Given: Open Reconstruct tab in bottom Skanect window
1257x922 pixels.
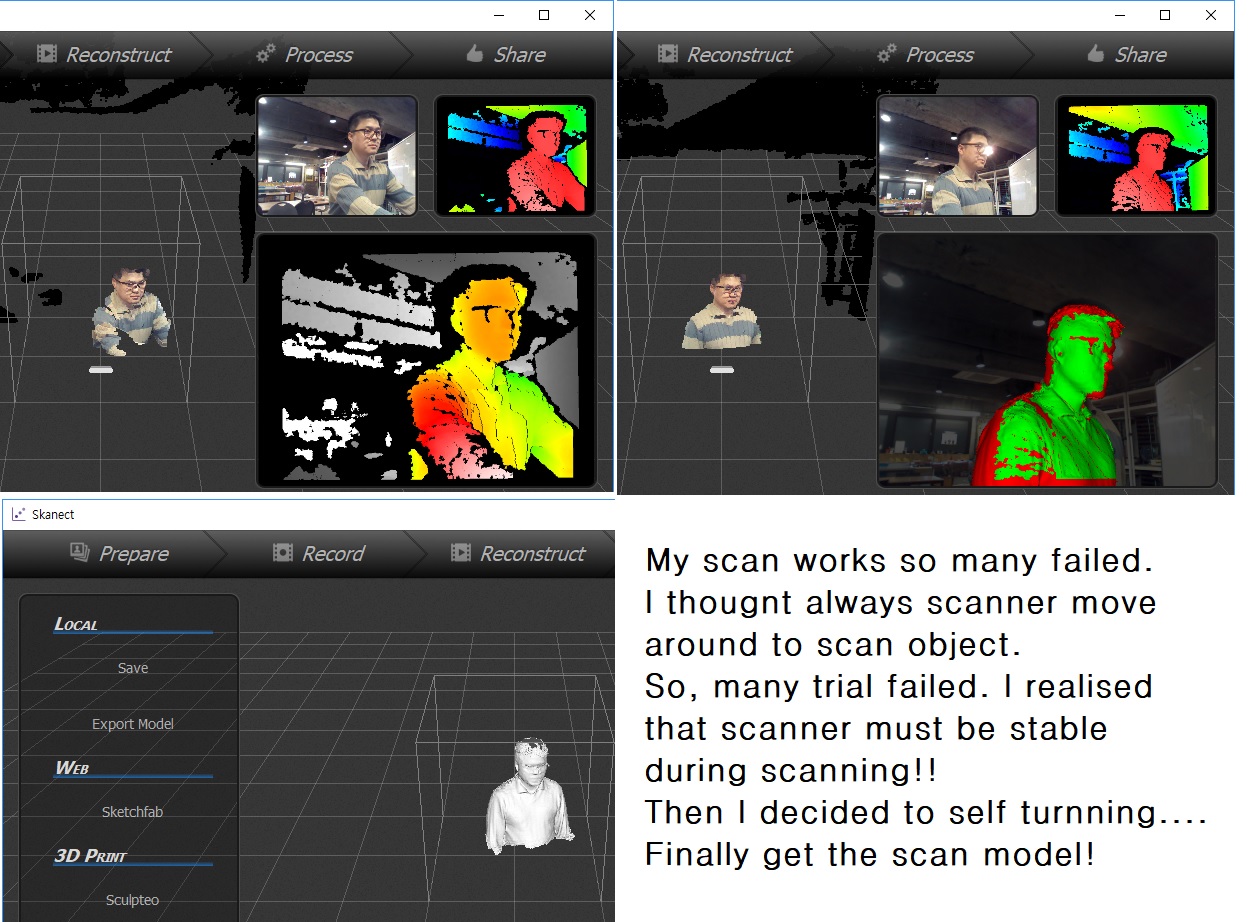Looking at the screenshot, I should click(x=518, y=553).
